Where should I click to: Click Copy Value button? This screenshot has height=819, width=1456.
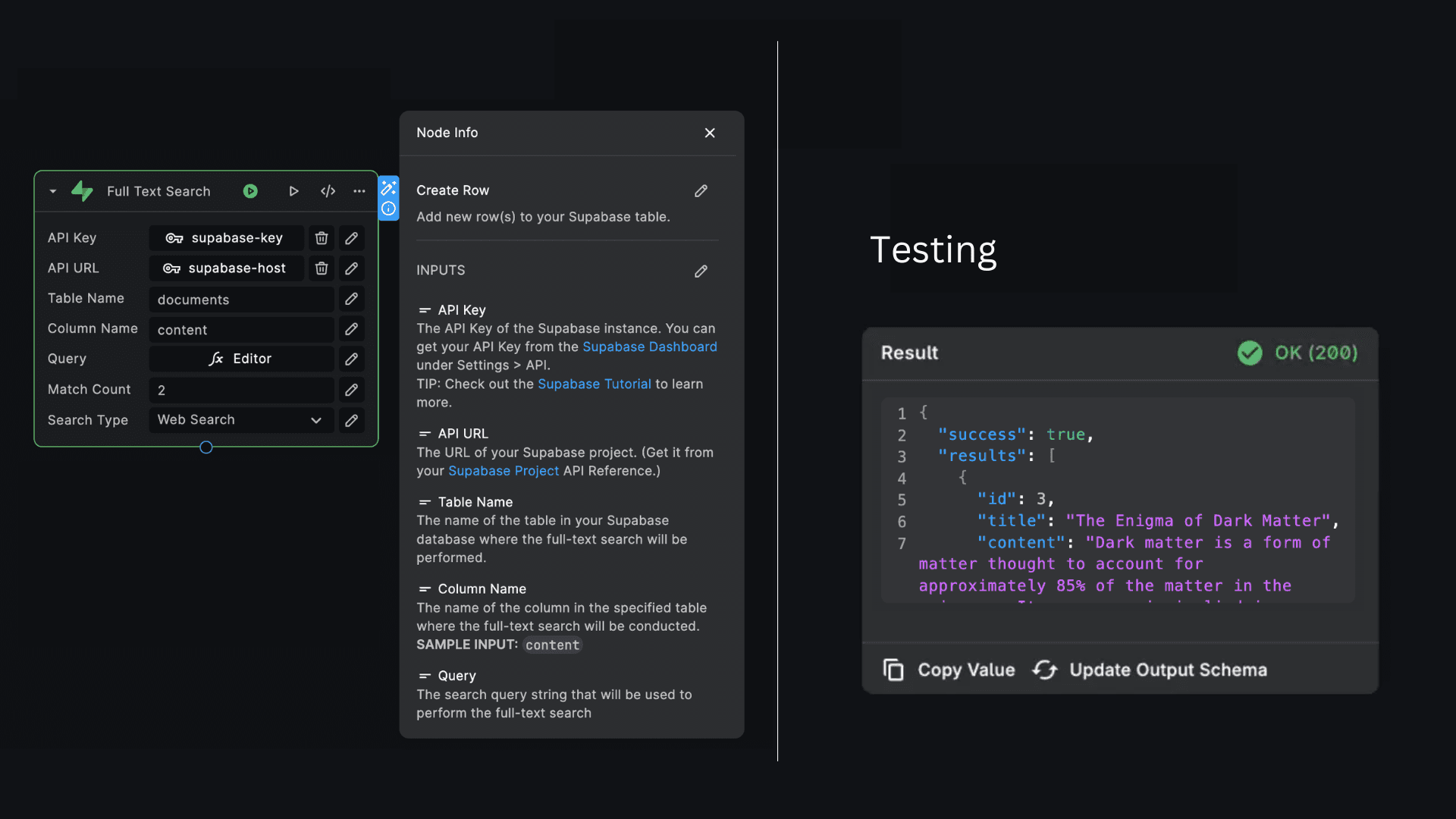coord(949,670)
